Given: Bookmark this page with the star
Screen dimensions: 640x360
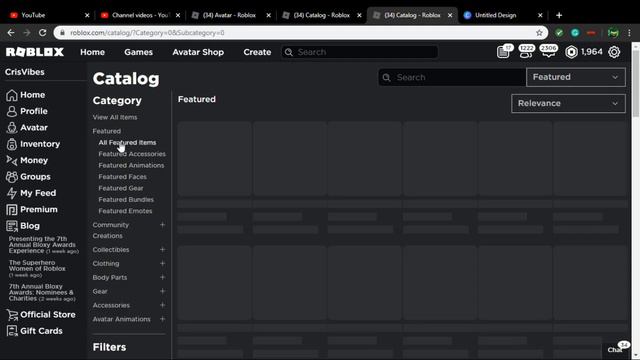Looking at the screenshot, I should 539,33.
